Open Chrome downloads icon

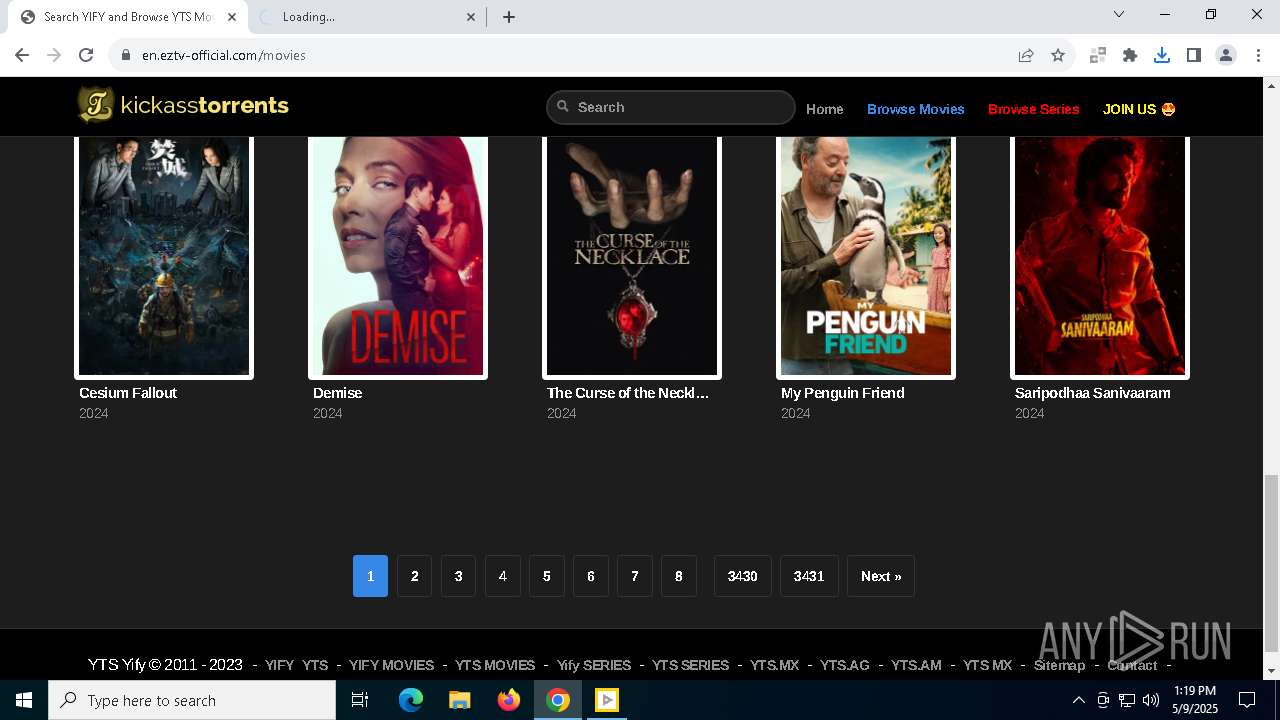click(1162, 55)
